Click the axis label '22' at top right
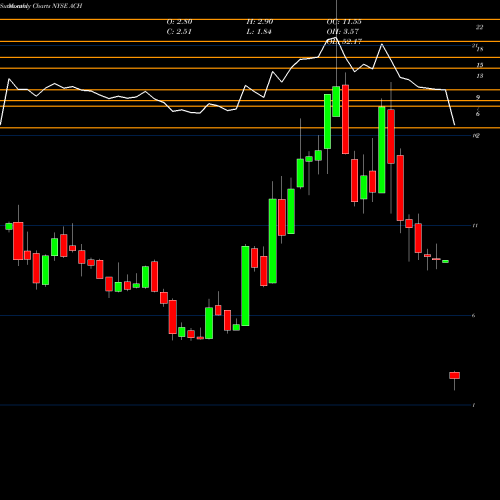This screenshot has height=500, width=500. tap(479, 27)
